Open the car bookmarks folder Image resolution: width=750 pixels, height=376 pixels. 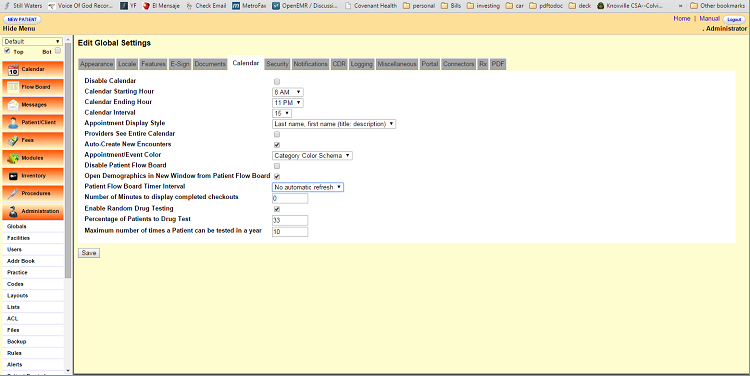click(515, 6)
